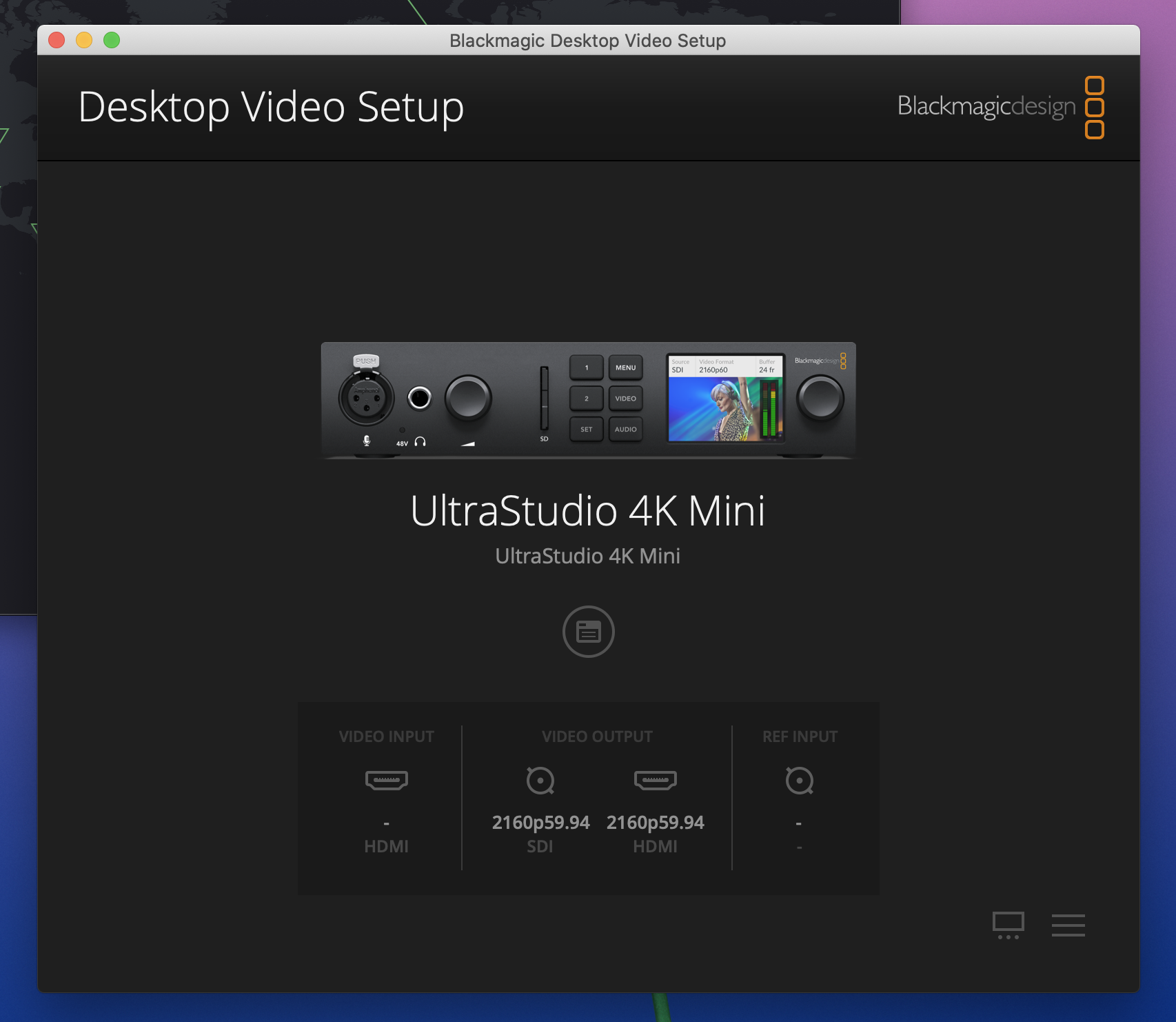This screenshot has width=1176, height=1022.
Task: Click the headphone volume knob on device
Action: (468, 399)
